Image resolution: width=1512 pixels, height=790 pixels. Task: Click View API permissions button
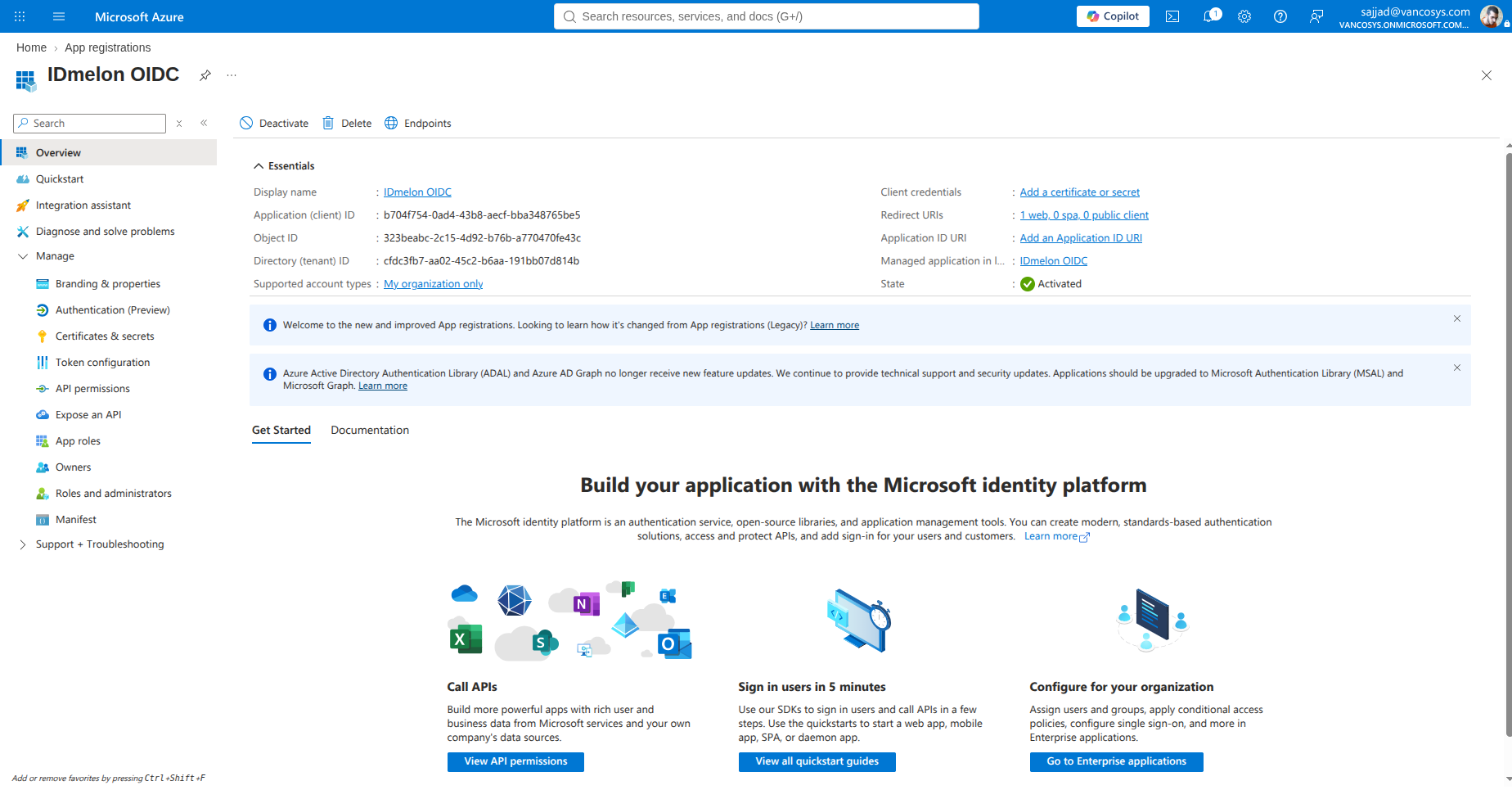515,762
